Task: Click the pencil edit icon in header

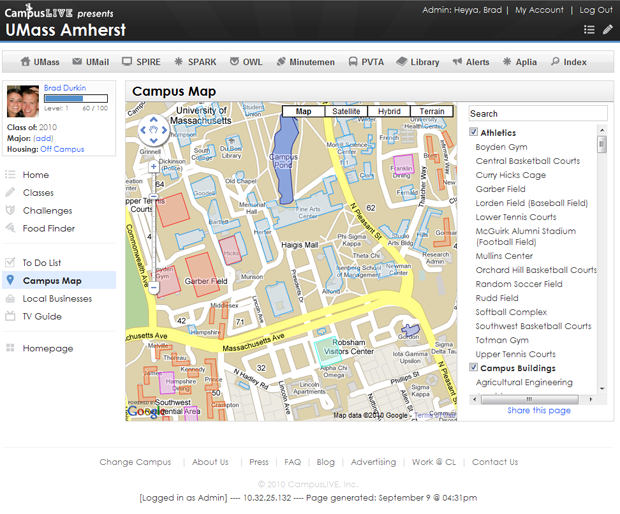Action: click(x=607, y=30)
